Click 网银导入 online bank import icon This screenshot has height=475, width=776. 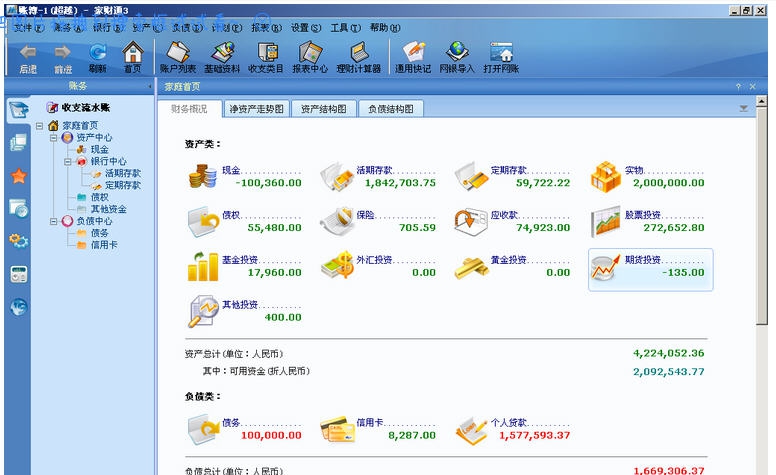tap(457, 51)
